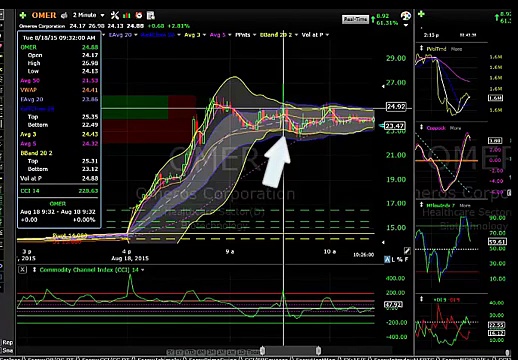Screen dimensions: 518x360
Task: Click the Avg 50 row in data window
Action: click(x=59, y=81)
